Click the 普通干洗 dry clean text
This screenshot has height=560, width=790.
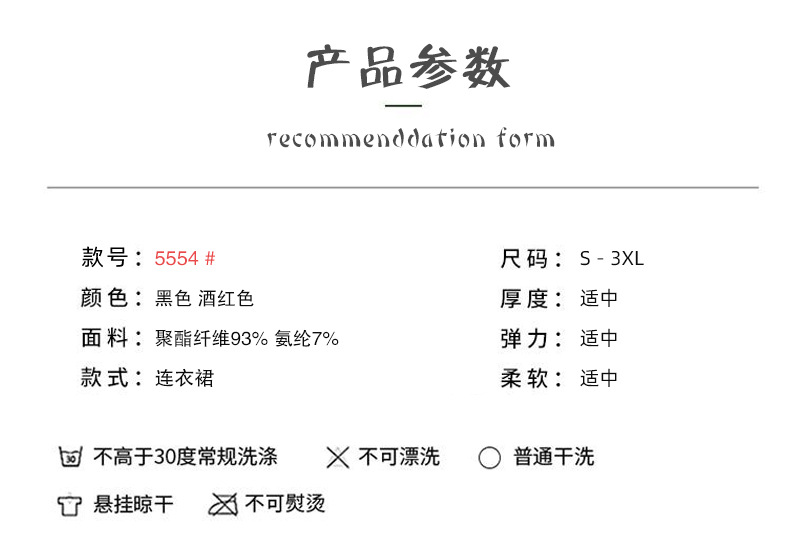(x=554, y=458)
